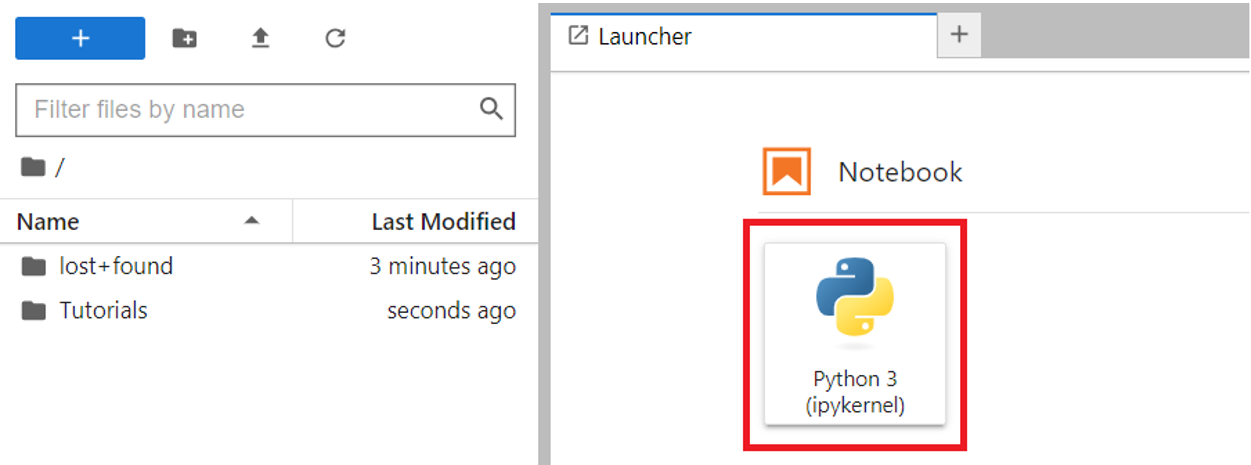Click the 'seconds ago' modified time

coord(451,310)
